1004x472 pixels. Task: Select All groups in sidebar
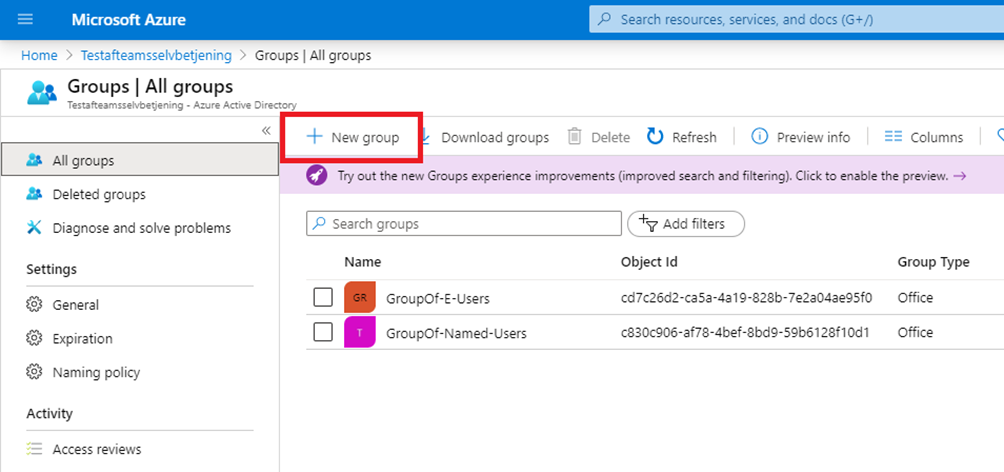[x=140, y=161]
